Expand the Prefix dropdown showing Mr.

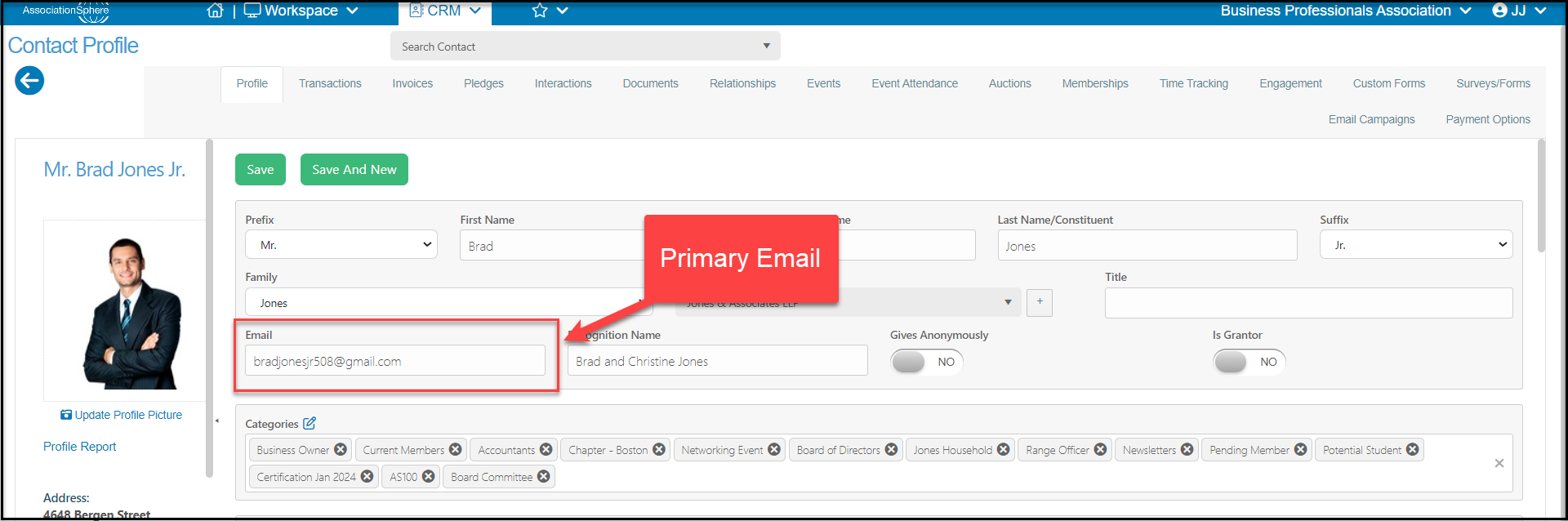pyautogui.click(x=341, y=245)
